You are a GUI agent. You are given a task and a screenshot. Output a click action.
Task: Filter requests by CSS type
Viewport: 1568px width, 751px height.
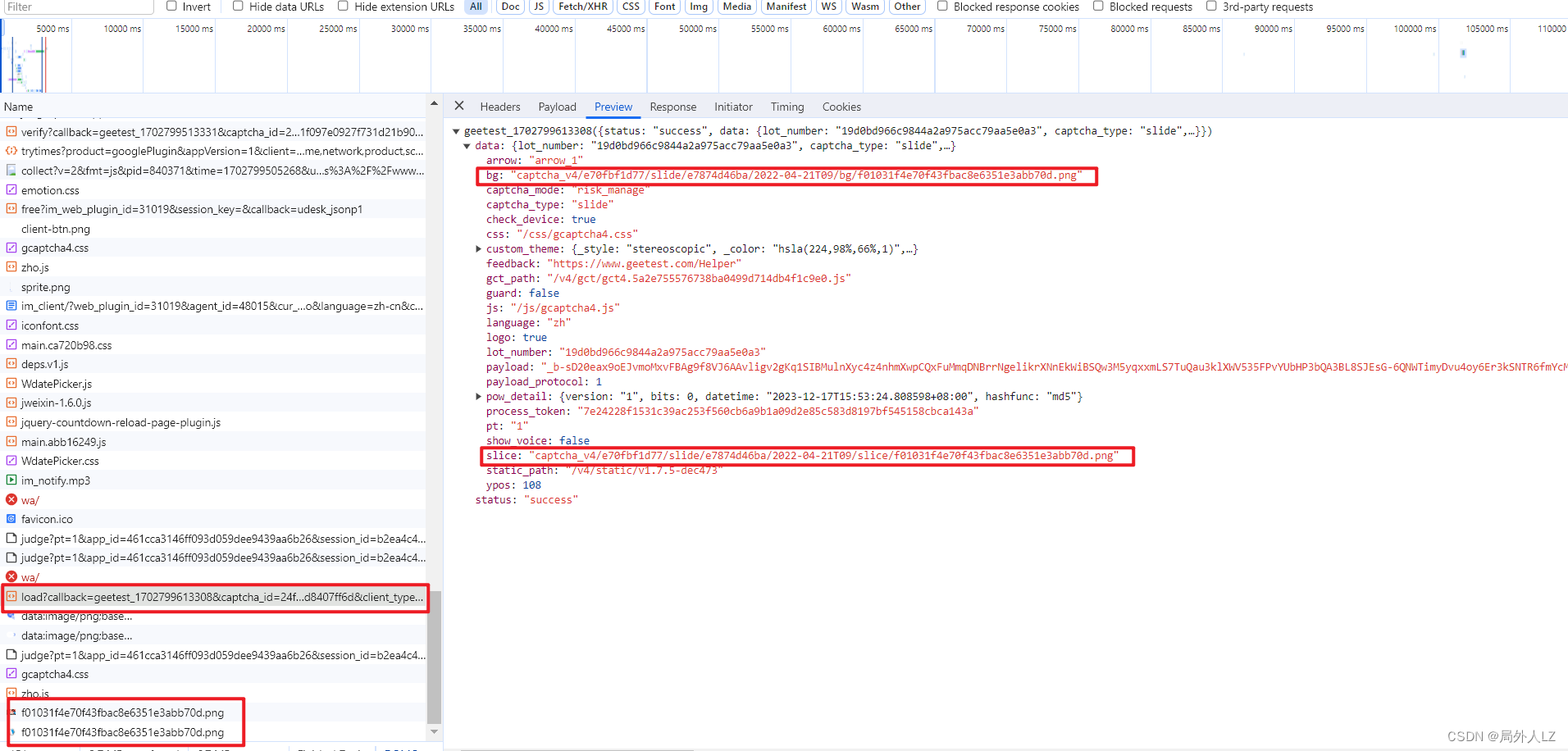tap(631, 7)
